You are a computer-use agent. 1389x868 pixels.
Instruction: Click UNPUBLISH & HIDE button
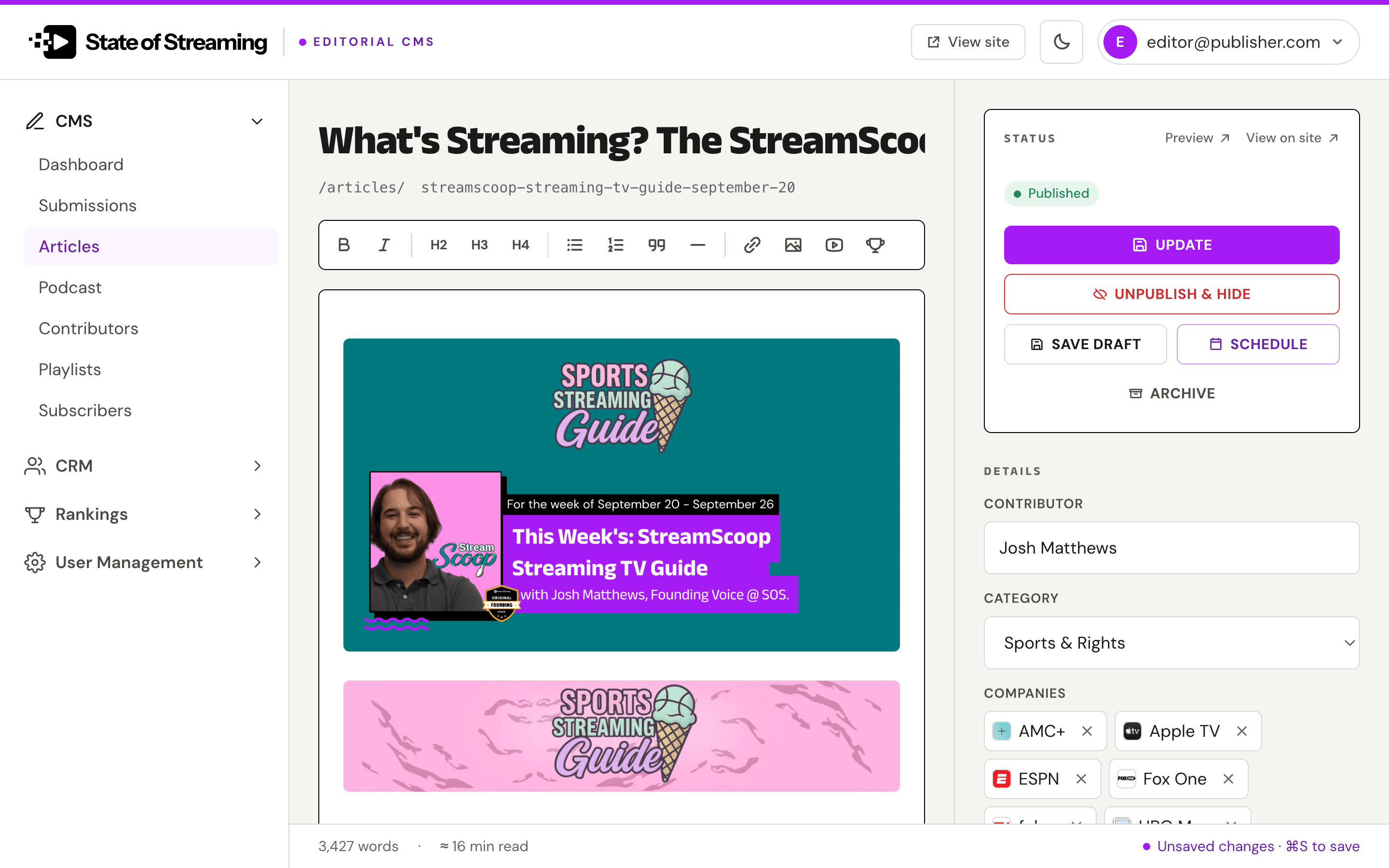point(1171,294)
